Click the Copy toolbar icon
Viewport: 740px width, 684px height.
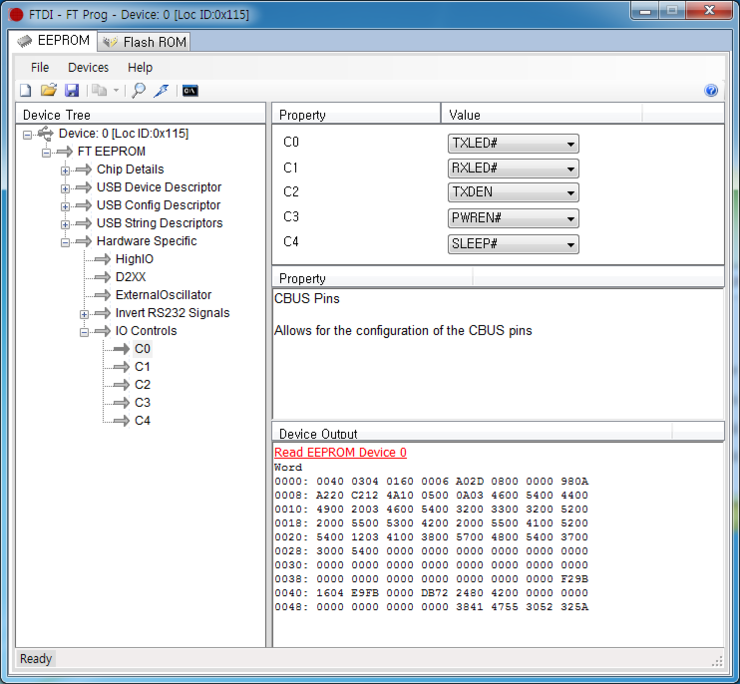coord(99,90)
